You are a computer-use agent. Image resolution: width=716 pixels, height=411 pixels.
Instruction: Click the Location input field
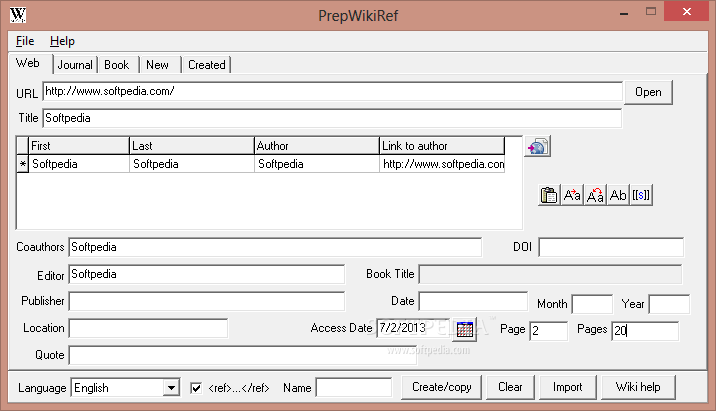pos(148,328)
